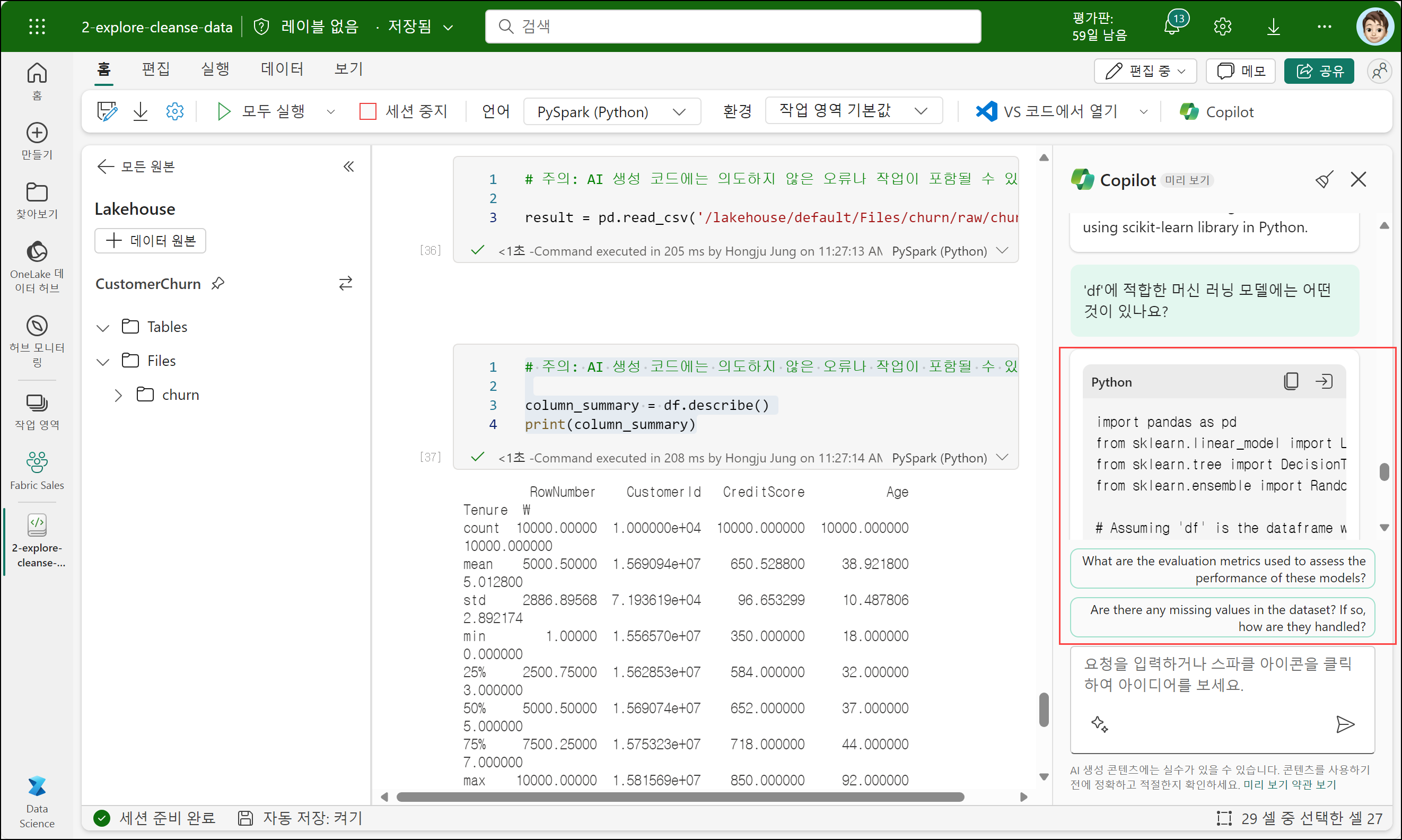Open the notifications bell

[x=1172, y=26]
